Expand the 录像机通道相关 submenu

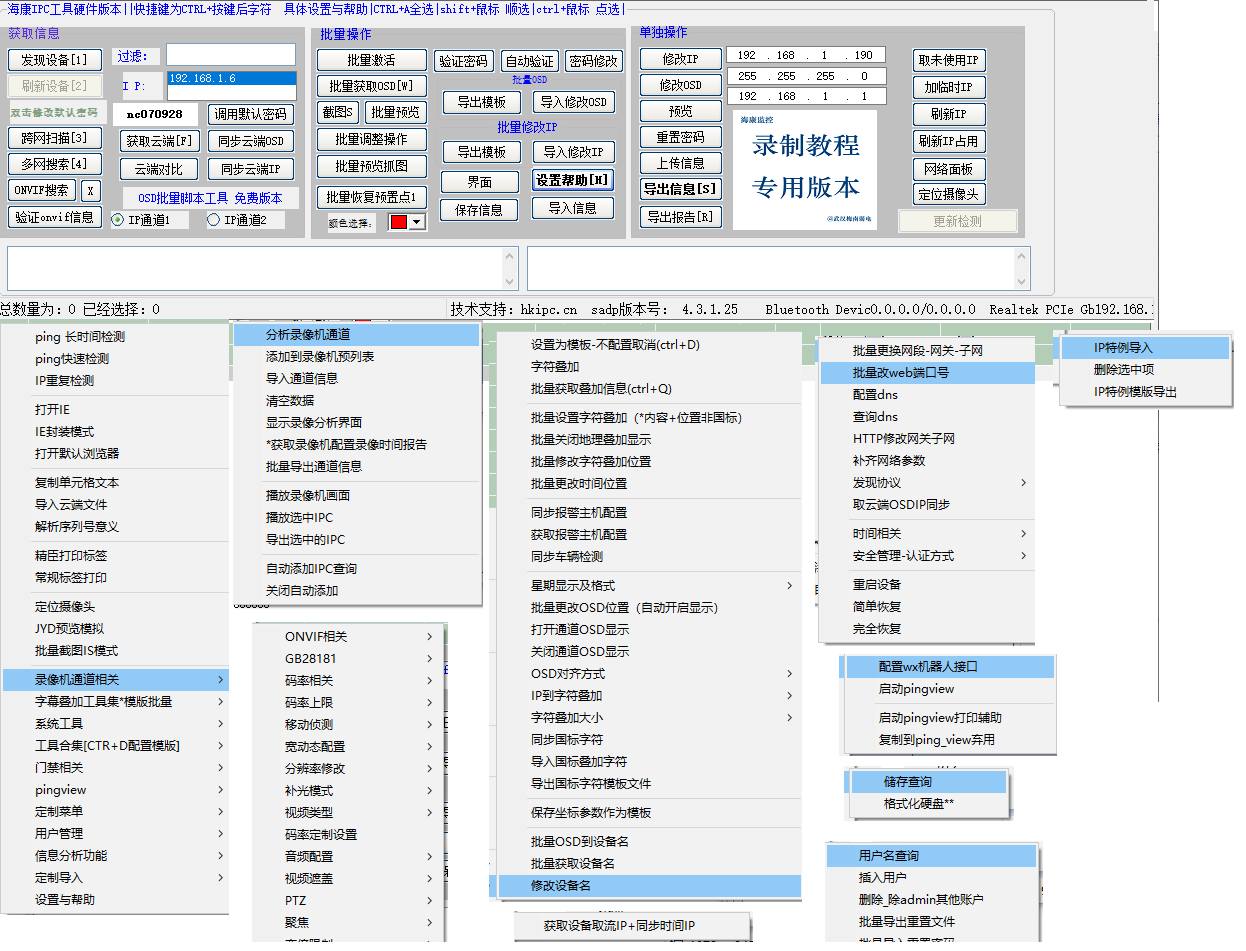(x=115, y=680)
